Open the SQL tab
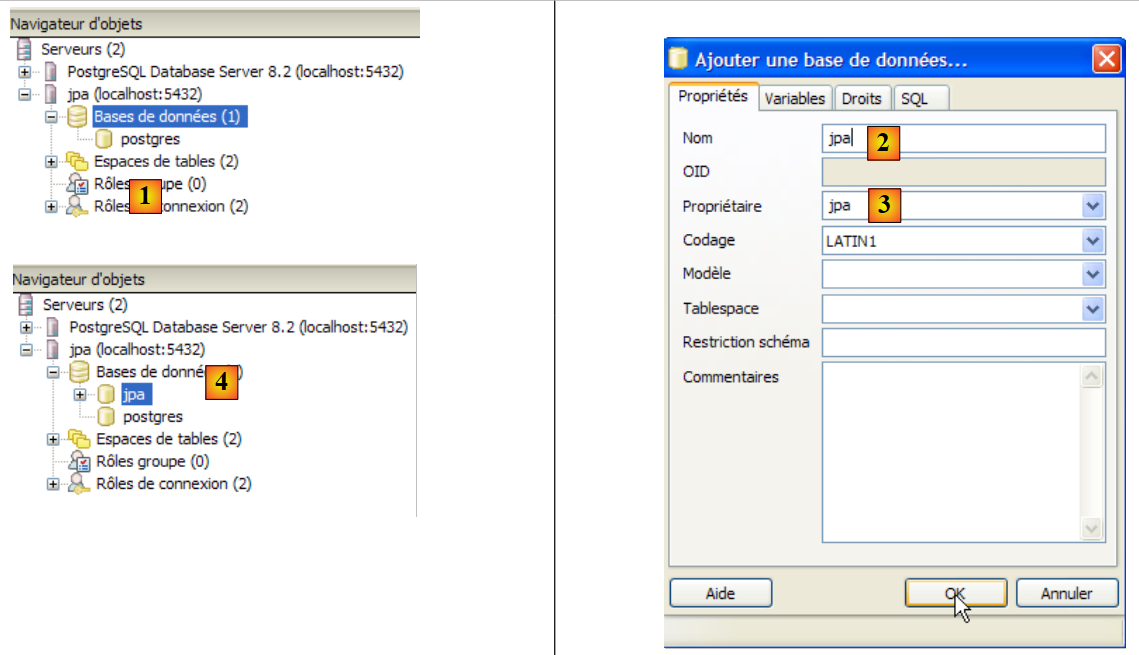Image resolution: width=1139 pixels, height=655 pixels. pos(914,98)
